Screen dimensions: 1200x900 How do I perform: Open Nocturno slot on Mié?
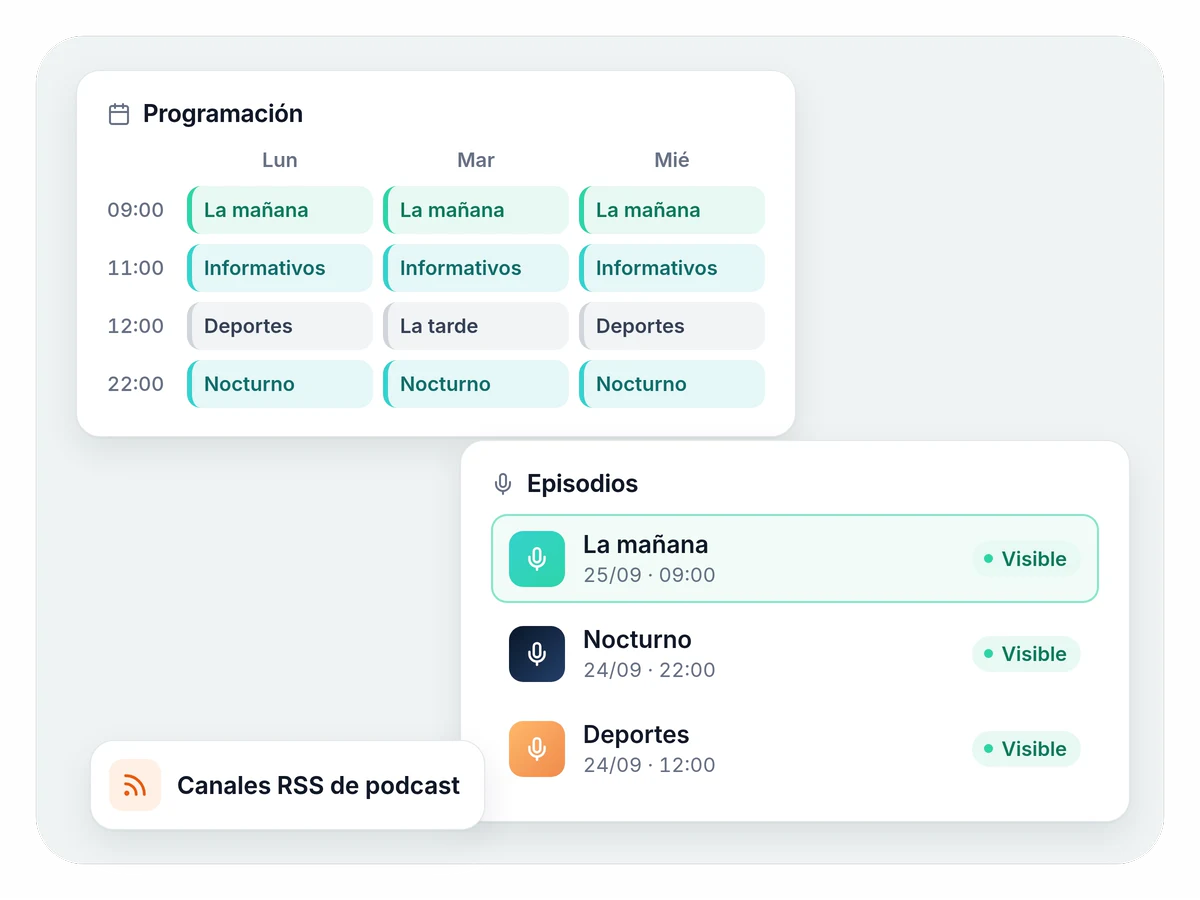coord(672,384)
